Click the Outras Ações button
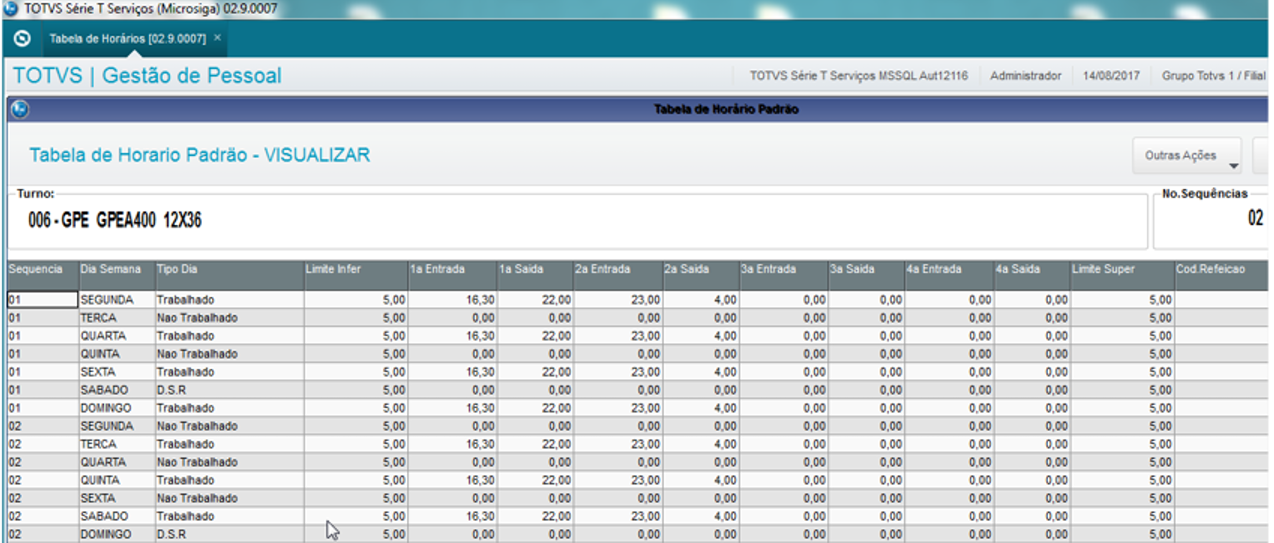 [x=1187, y=156]
